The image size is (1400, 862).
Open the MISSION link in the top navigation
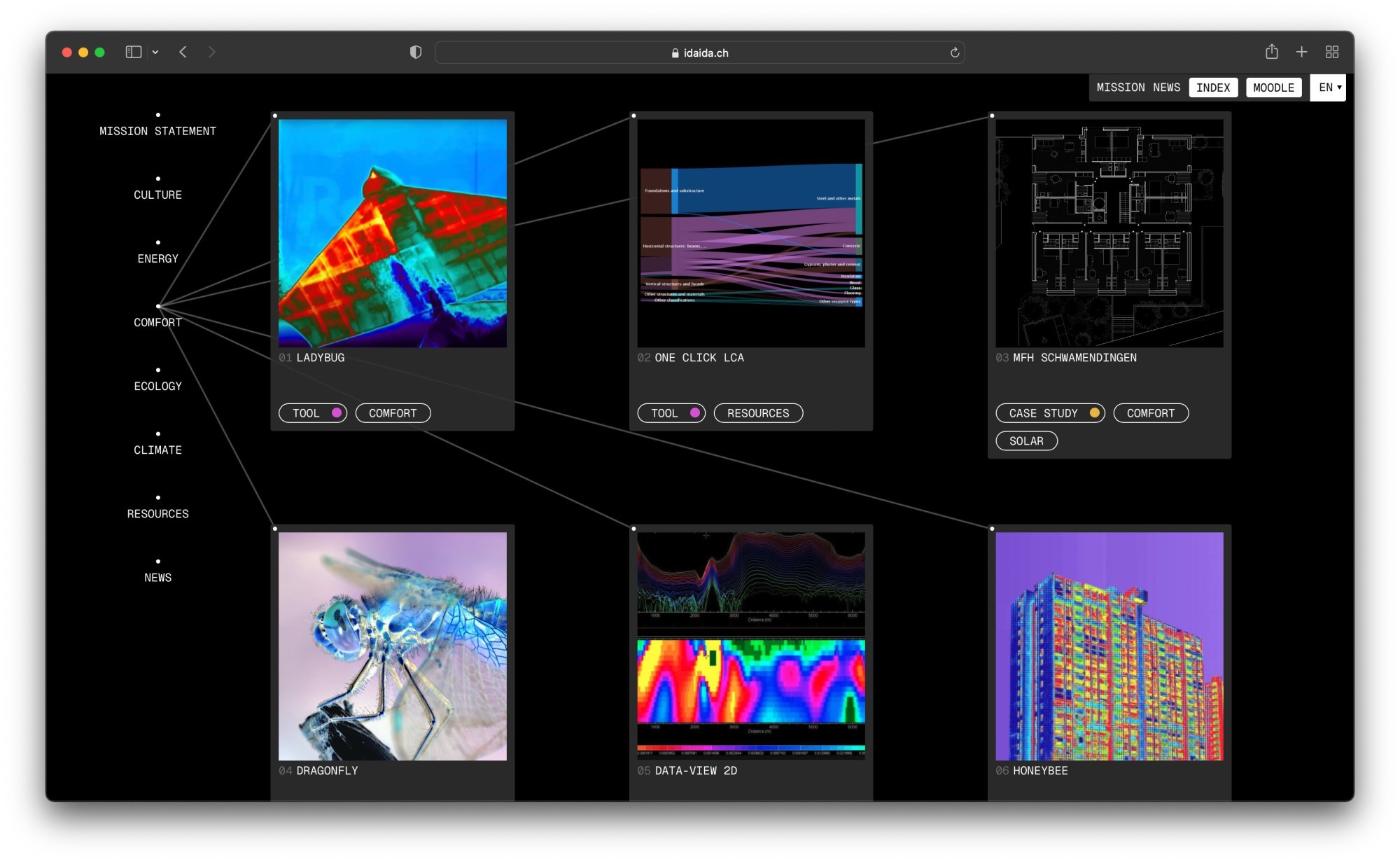tap(1121, 88)
